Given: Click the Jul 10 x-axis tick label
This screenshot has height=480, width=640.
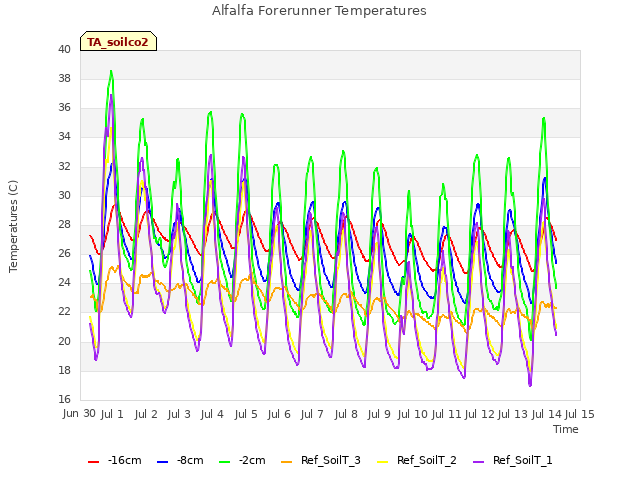Looking at the screenshot, I should [x=412, y=414].
